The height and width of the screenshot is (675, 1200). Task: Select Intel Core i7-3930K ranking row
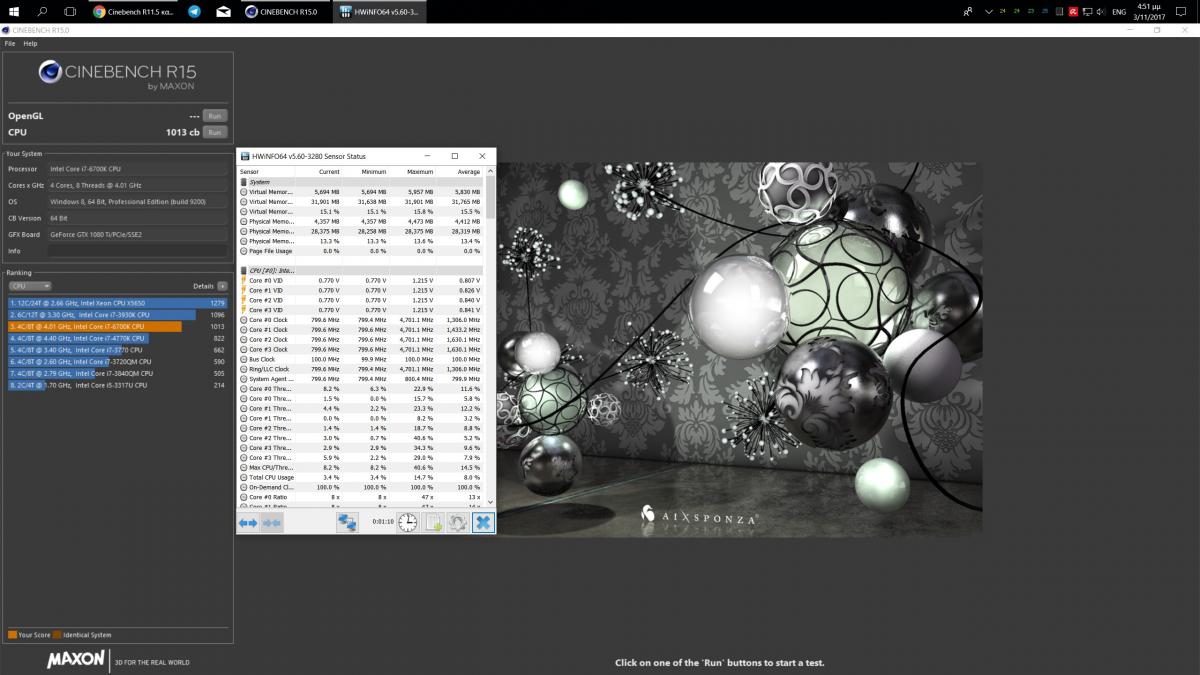(x=118, y=314)
